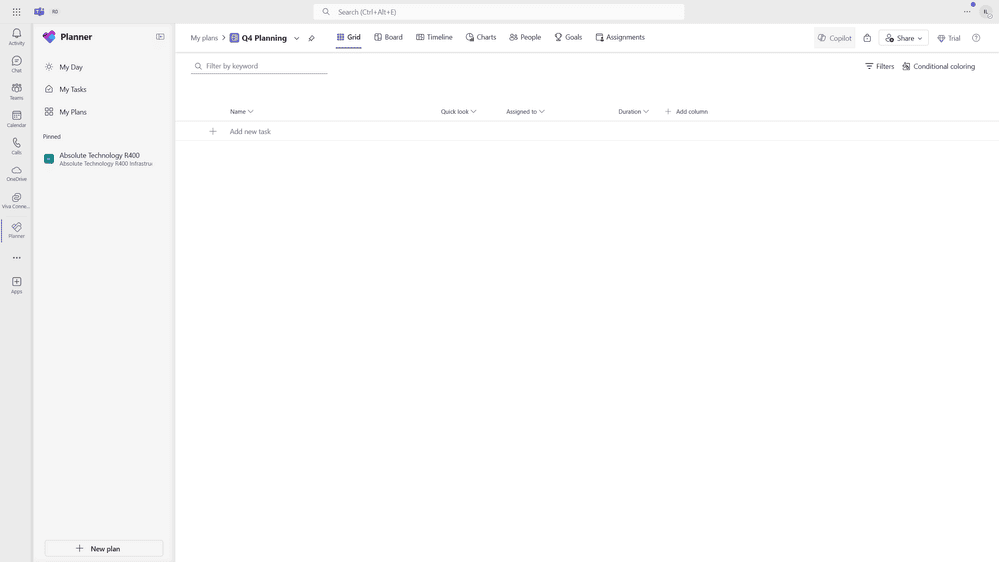Viewport: 999px width, 562px height.
Task: Open the My plans breadcrumb link
Action: pos(204,38)
